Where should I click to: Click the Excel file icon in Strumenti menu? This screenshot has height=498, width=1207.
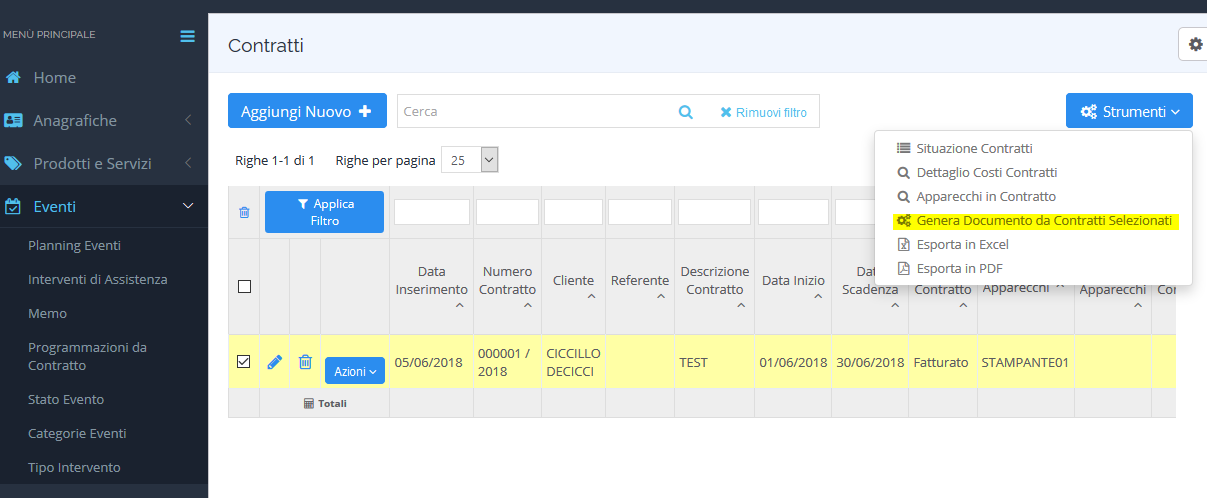point(903,245)
